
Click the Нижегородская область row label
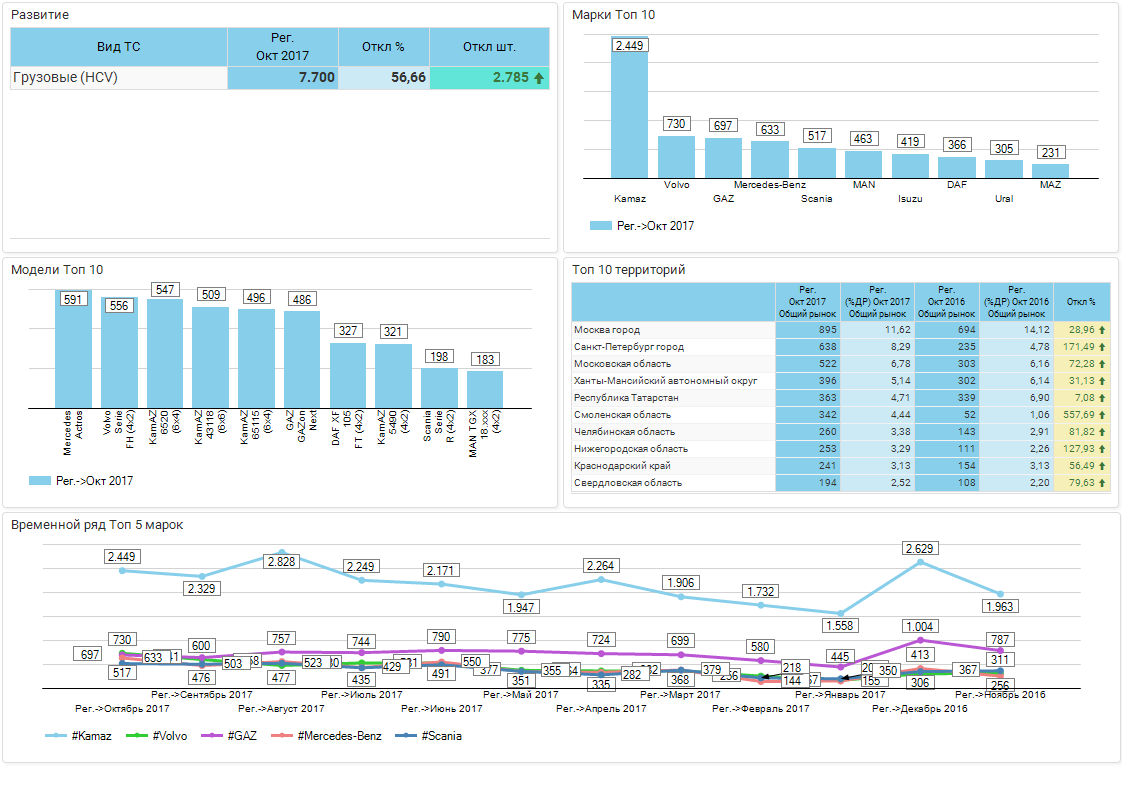(631, 449)
